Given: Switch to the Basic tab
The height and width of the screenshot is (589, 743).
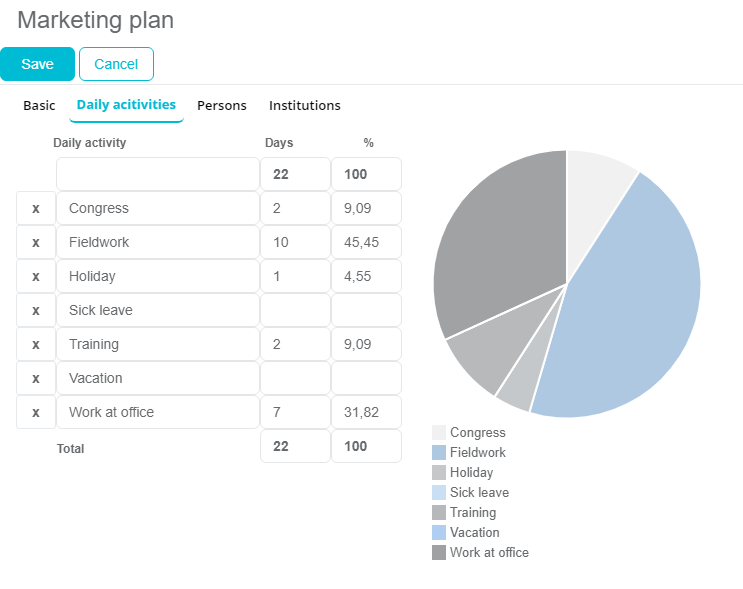Looking at the screenshot, I should 39,105.
